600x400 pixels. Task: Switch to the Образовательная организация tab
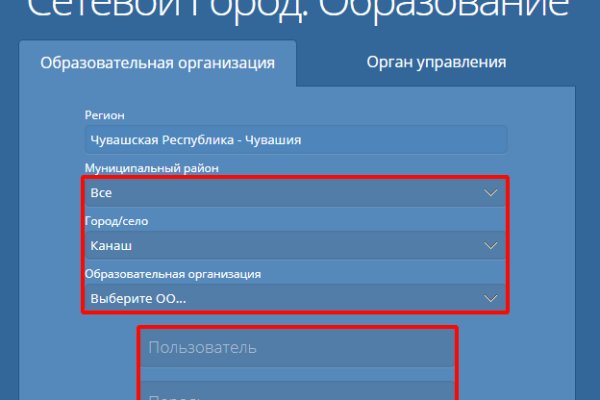[157, 62]
